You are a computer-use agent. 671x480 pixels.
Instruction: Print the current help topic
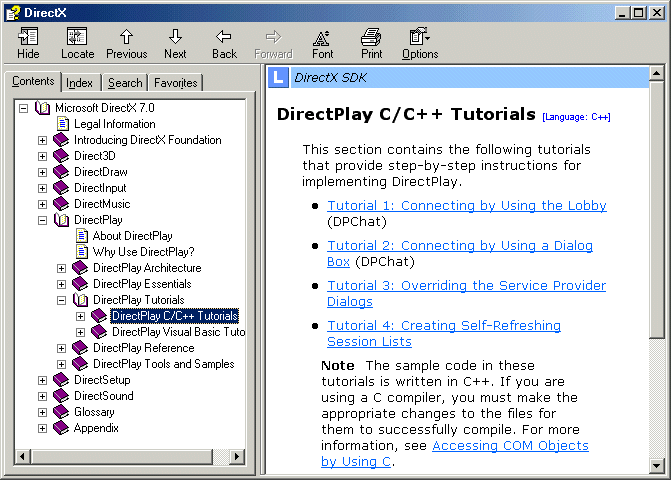(x=371, y=38)
